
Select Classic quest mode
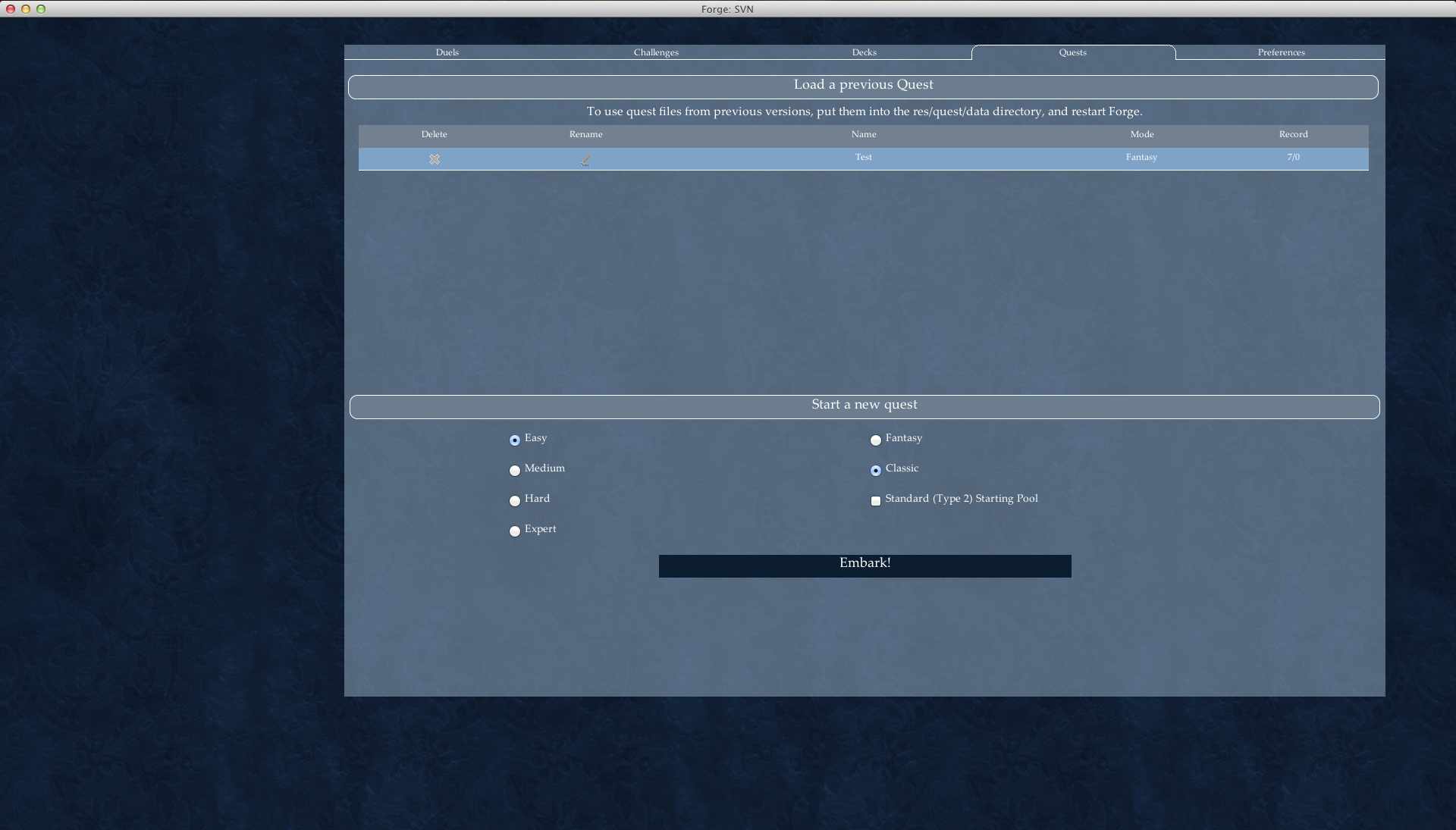tap(876, 471)
